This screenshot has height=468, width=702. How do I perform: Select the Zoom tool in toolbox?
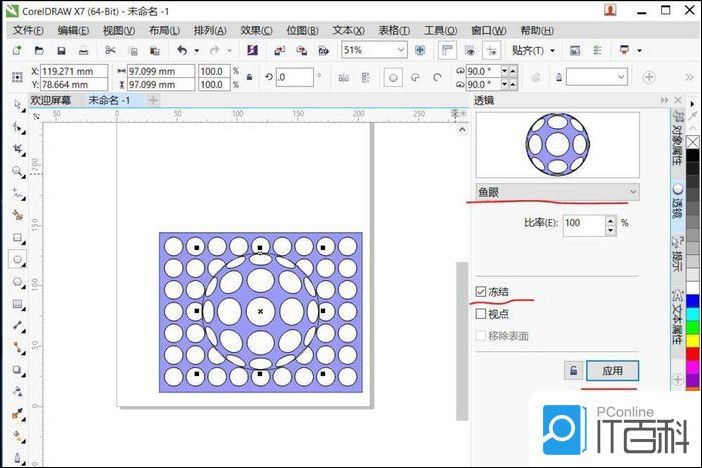17,171
